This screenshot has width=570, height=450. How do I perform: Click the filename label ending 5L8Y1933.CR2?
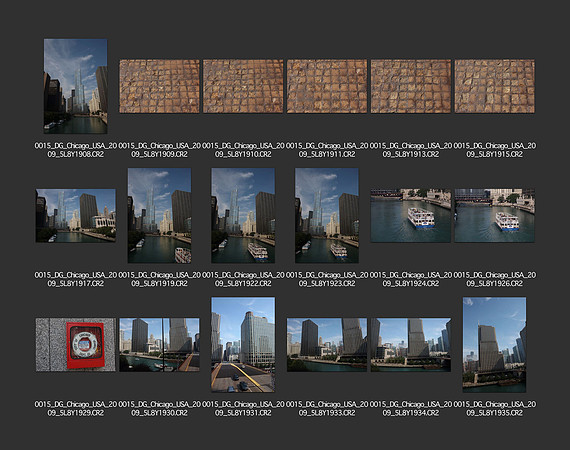click(327, 409)
